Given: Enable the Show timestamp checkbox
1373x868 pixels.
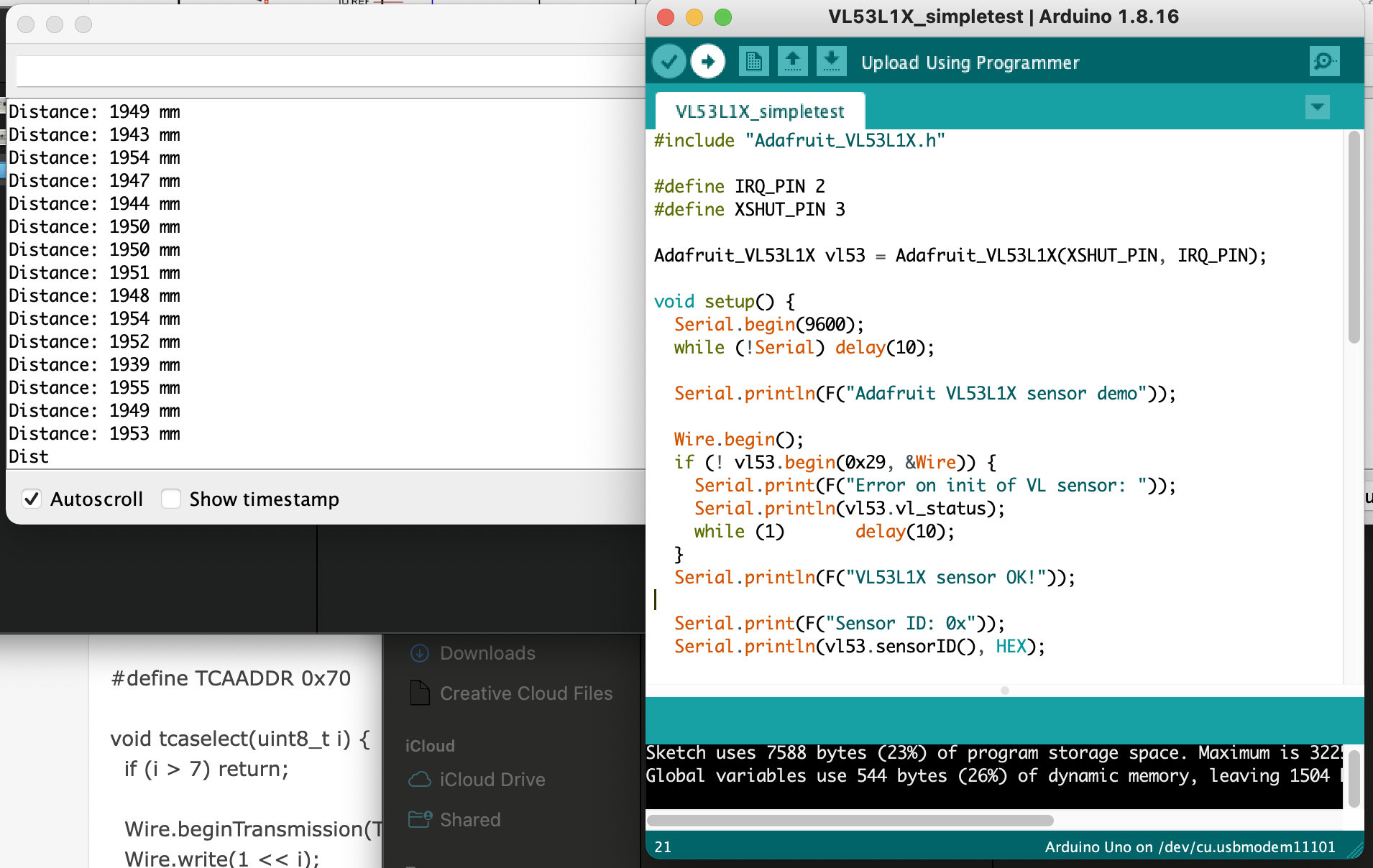Looking at the screenshot, I should pos(171,499).
